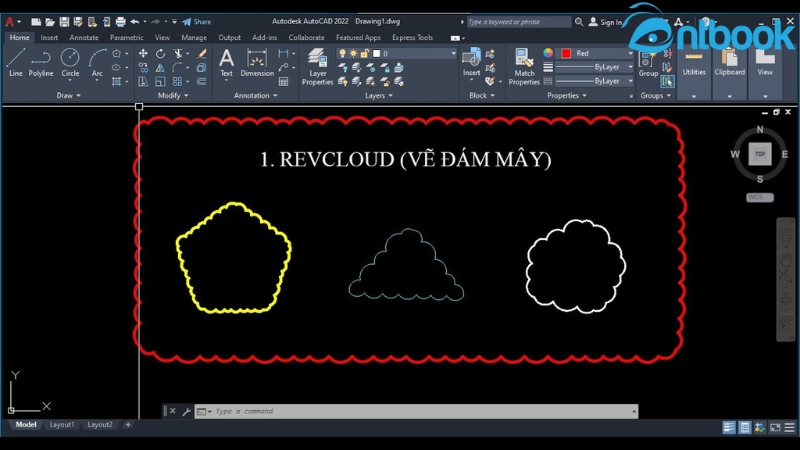Activate the Trim tool

point(178,54)
